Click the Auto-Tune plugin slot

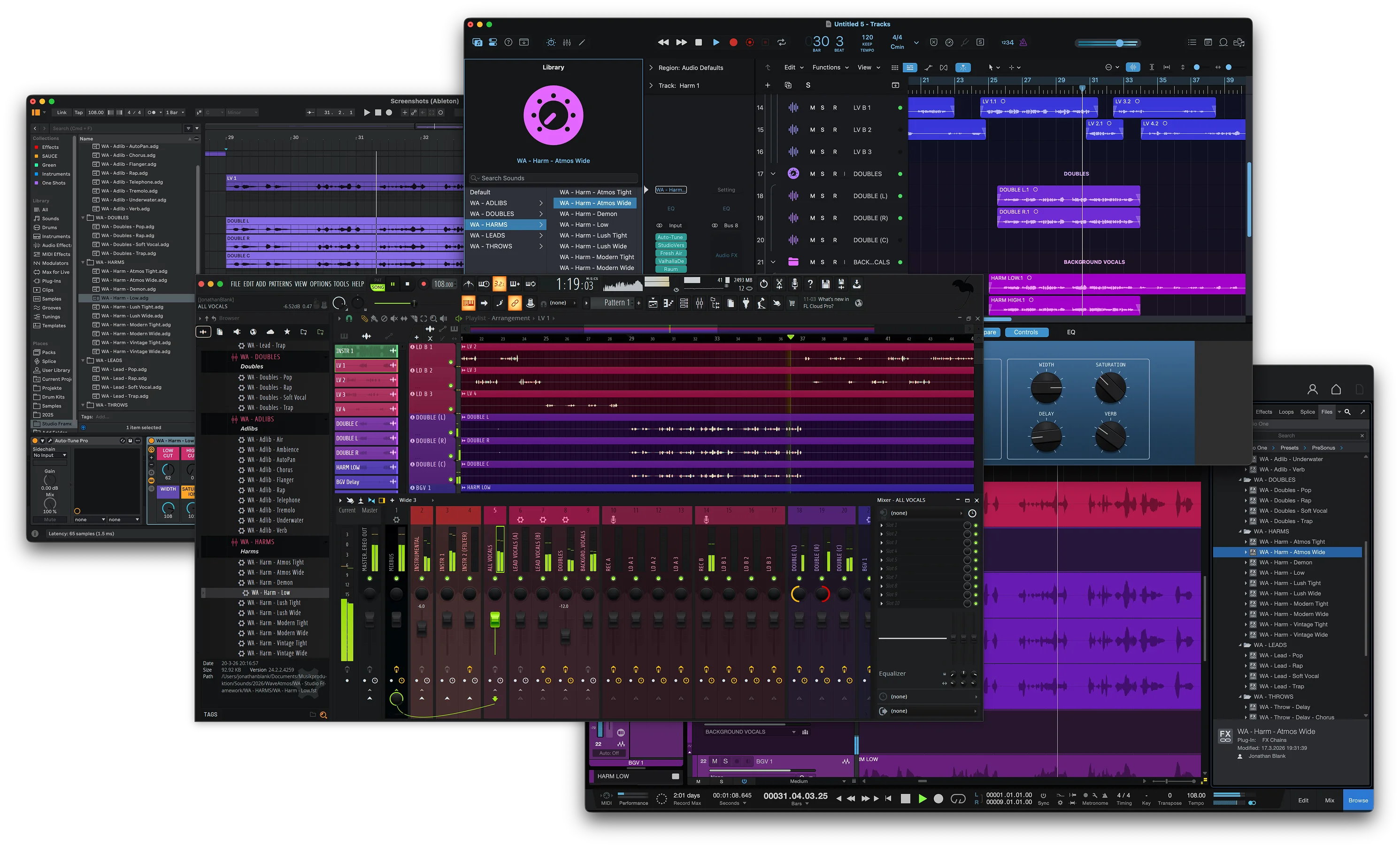pyautogui.click(x=670, y=237)
